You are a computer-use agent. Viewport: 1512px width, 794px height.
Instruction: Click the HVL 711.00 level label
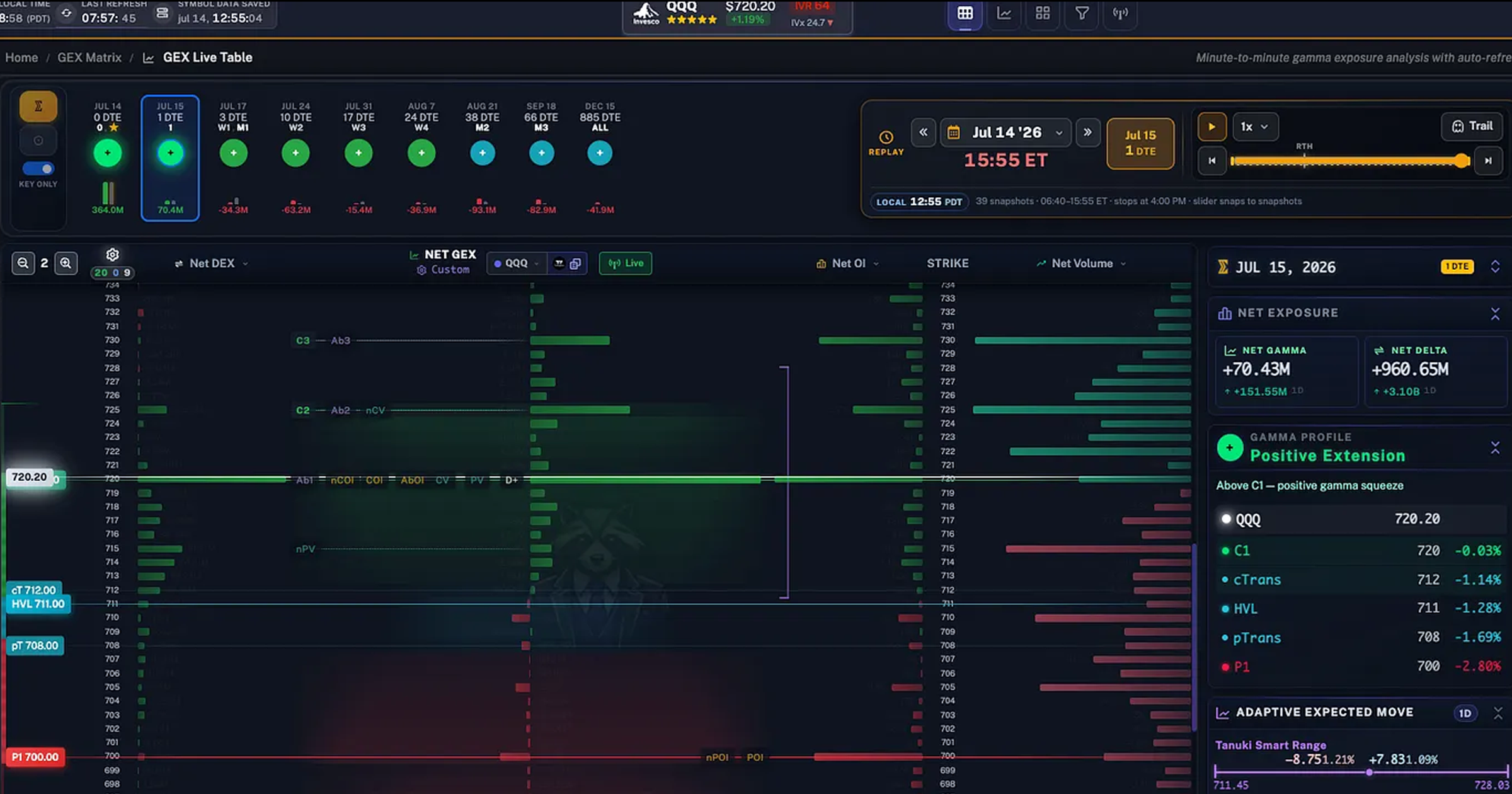[38, 604]
